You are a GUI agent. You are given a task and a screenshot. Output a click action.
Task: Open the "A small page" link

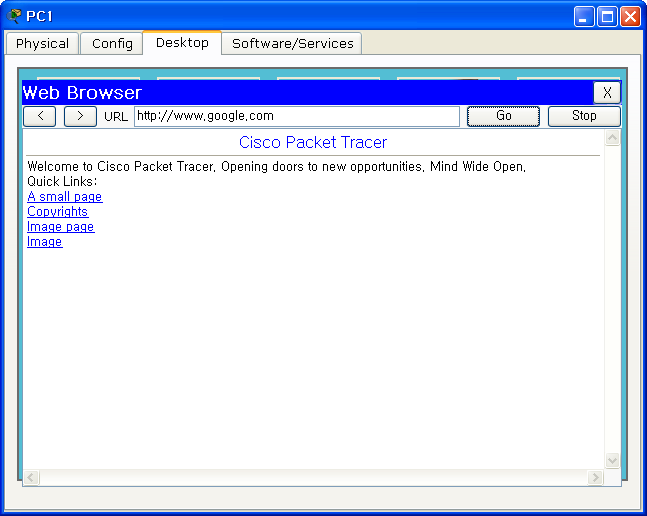pos(65,197)
